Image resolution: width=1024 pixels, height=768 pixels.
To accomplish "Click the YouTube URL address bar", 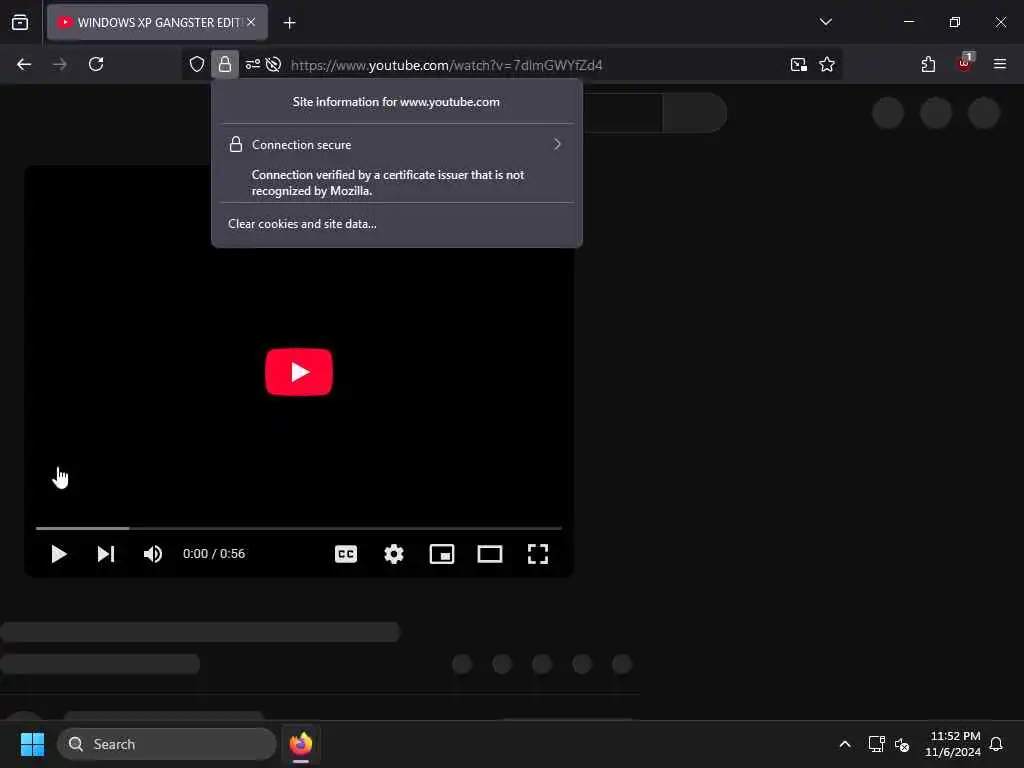I will (x=447, y=65).
